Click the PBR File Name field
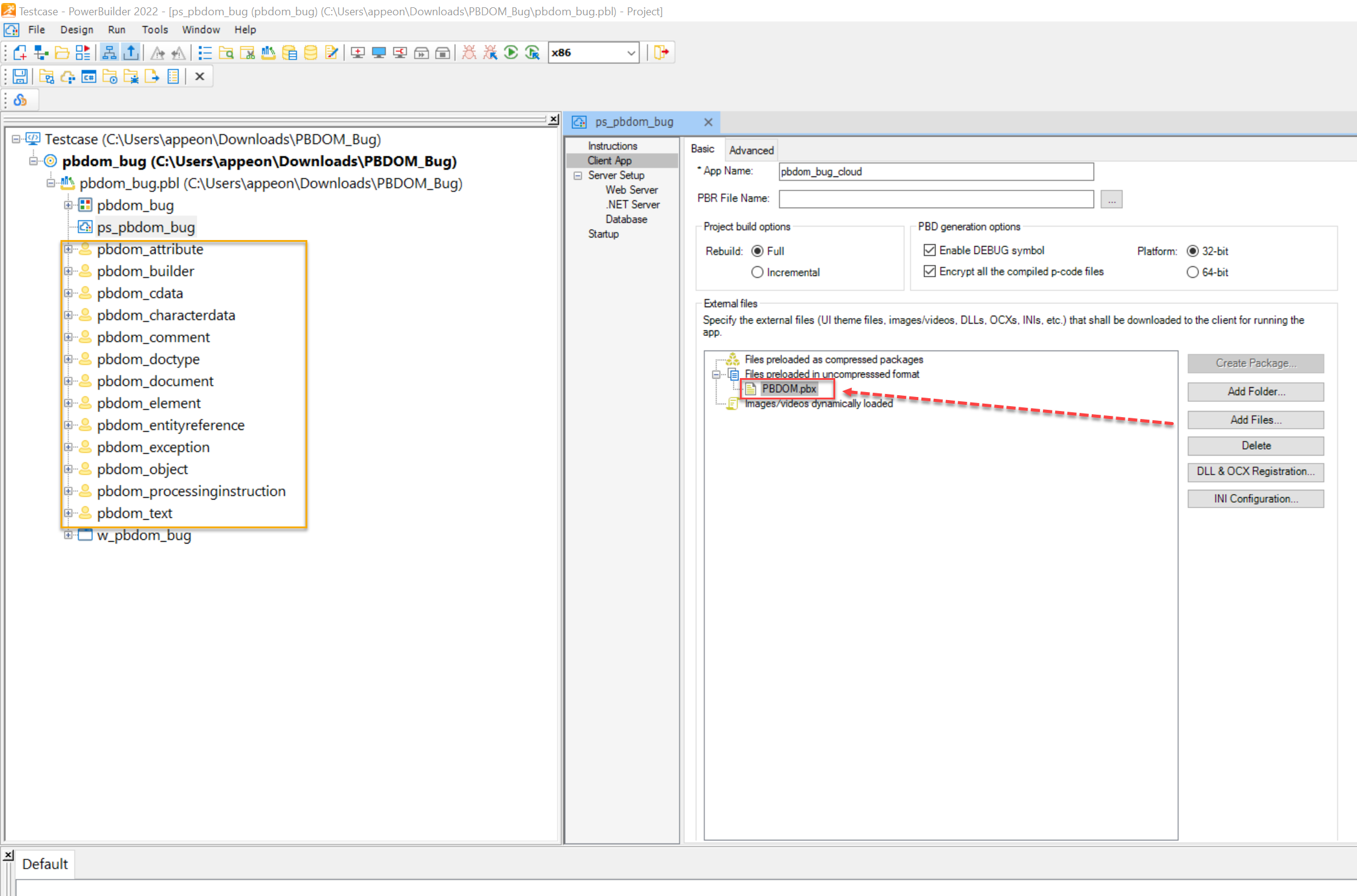The width and height of the screenshot is (1357, 896). [x=935, y=199]
